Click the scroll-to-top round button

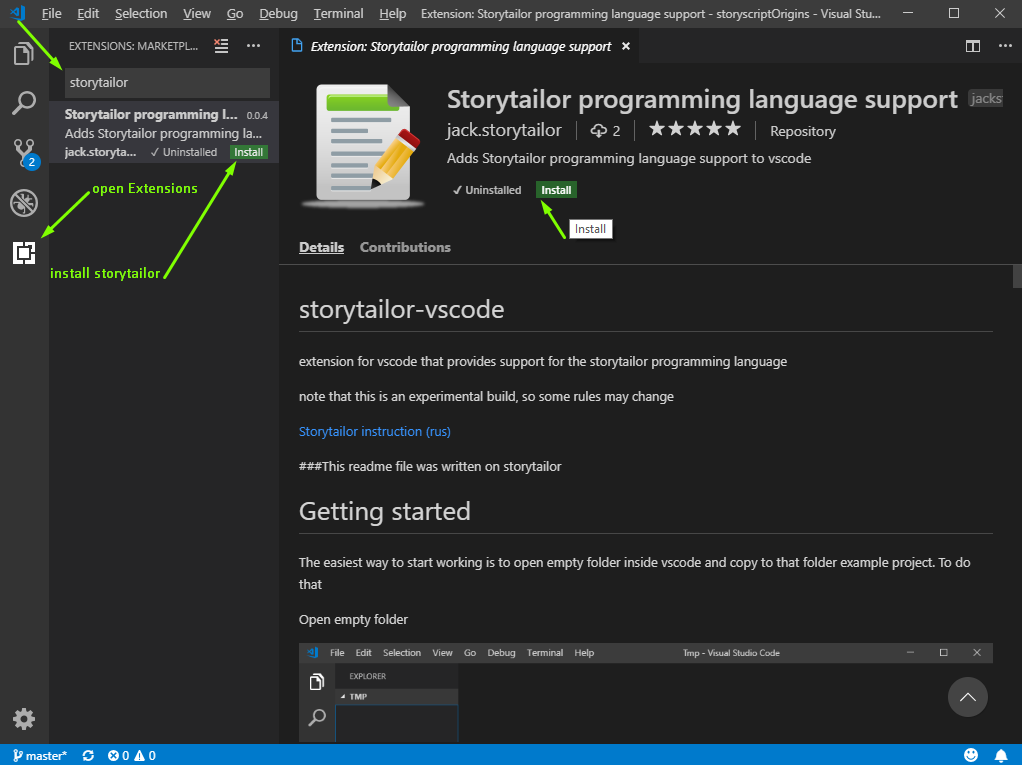[x=967, y=697]
